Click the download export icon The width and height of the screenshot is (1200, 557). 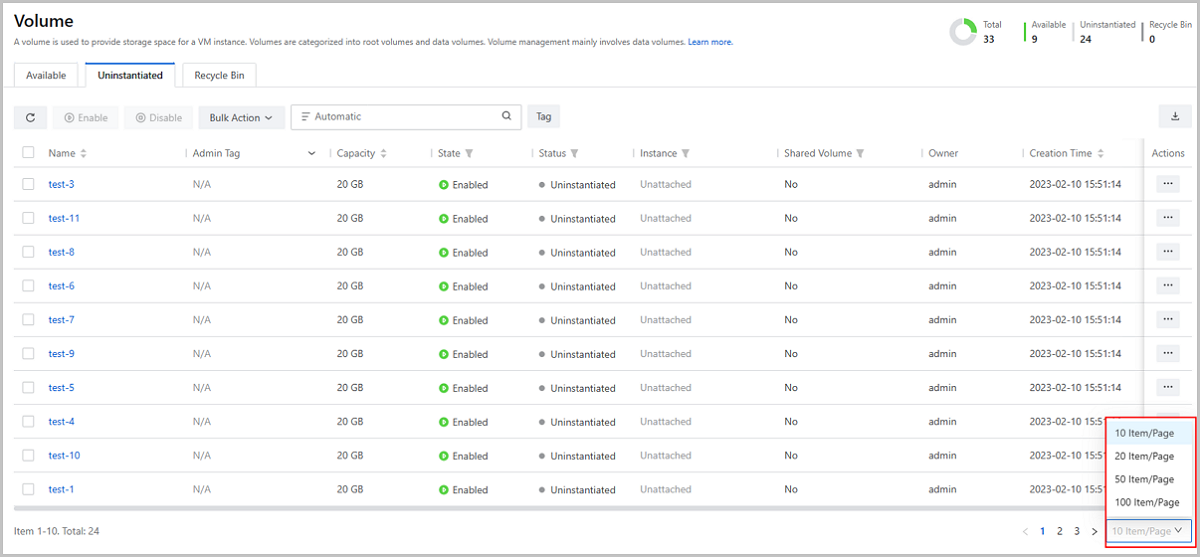1174,117
